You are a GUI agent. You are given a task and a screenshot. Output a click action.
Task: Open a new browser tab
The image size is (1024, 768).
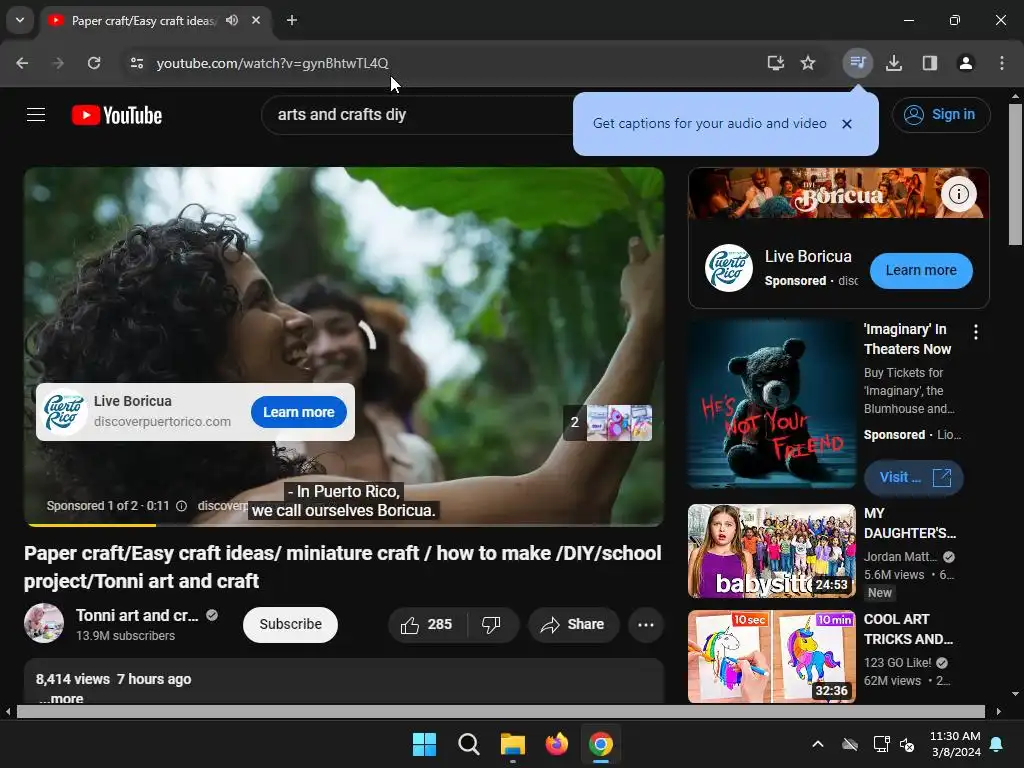[x=292, y=20]
